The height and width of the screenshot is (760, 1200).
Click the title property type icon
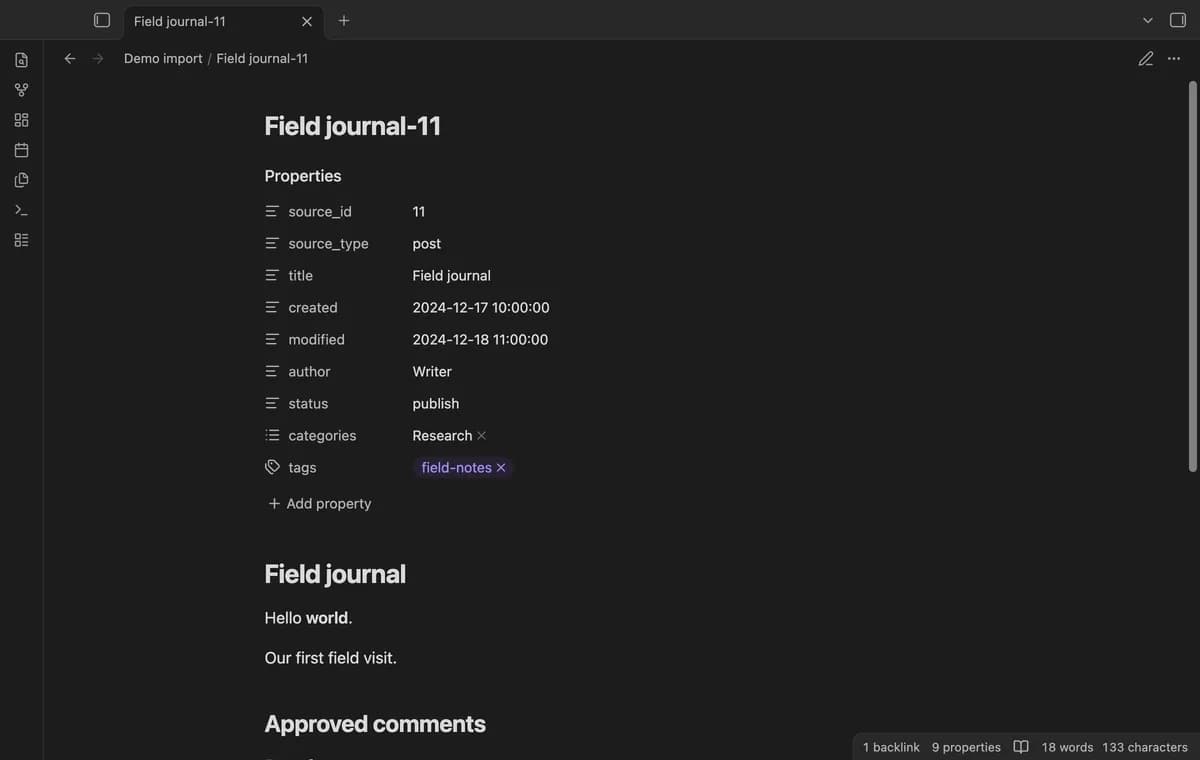(x=272, y=276)
